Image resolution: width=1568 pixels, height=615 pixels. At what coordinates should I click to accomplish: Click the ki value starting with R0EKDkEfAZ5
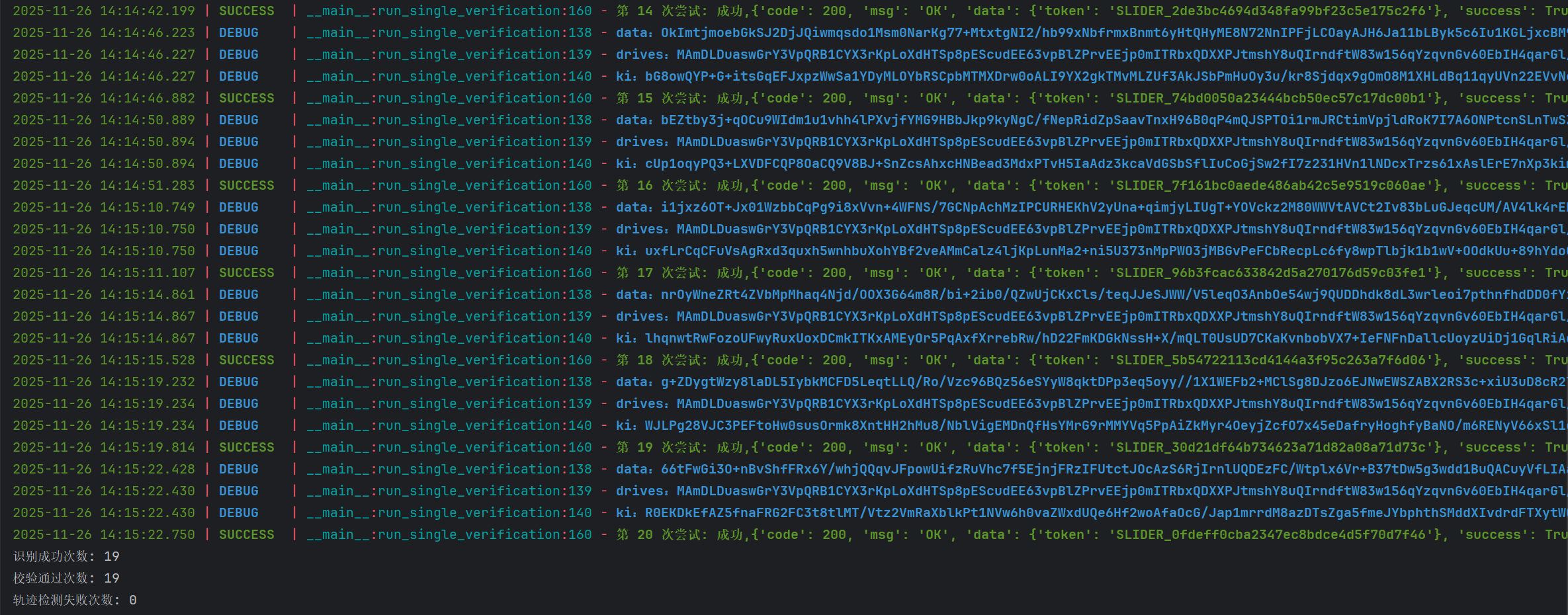point(1105,513)
